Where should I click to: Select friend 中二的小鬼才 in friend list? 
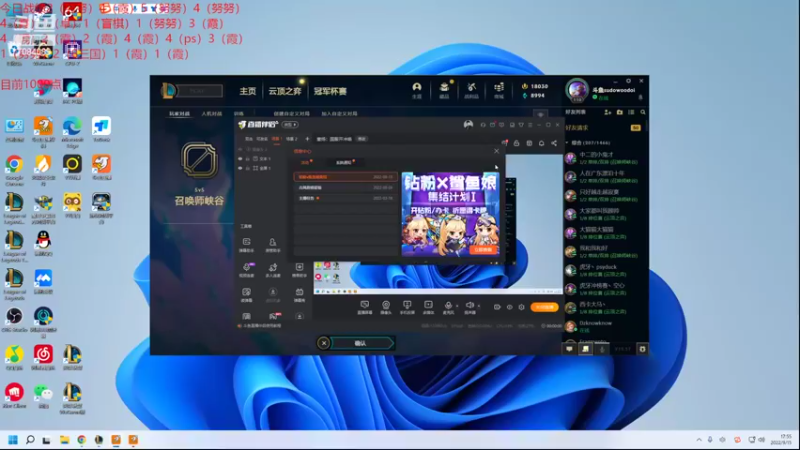pyautogui.click(x=605, y=158)
